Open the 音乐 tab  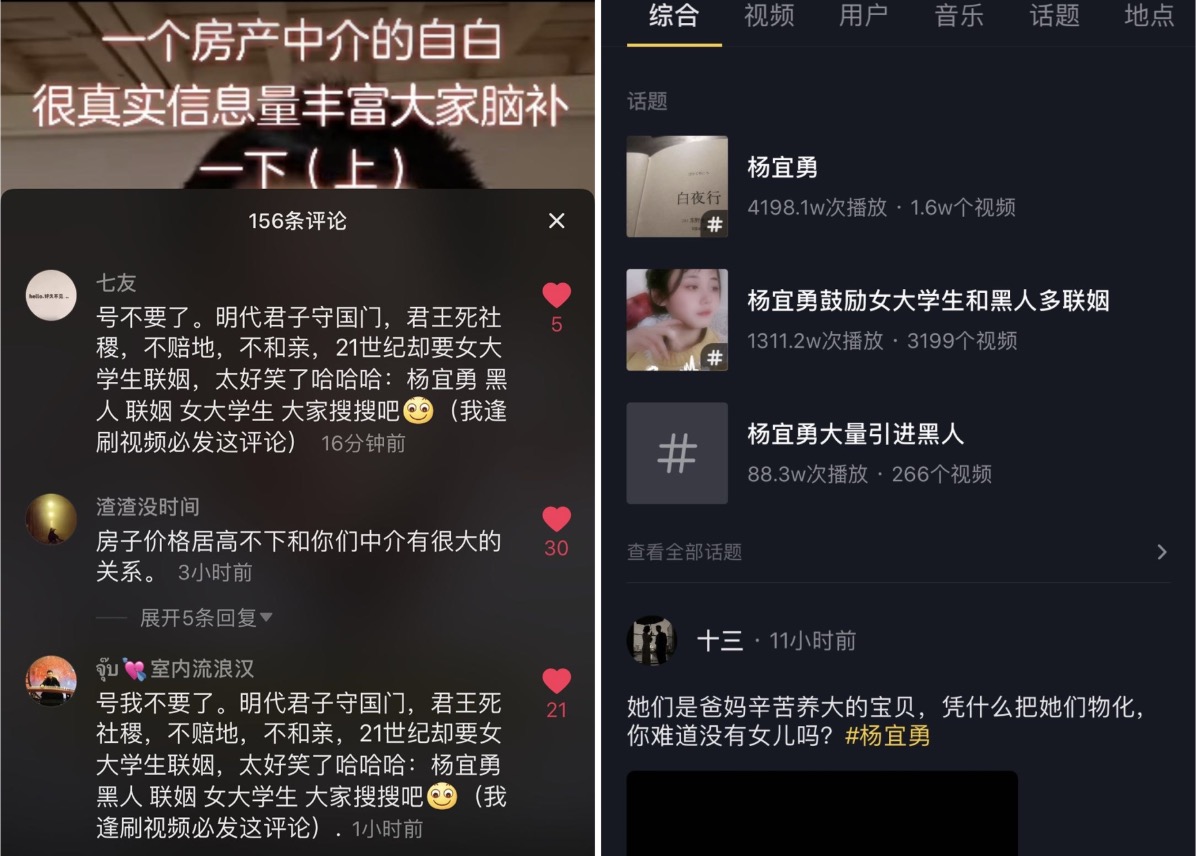point(959,15)
